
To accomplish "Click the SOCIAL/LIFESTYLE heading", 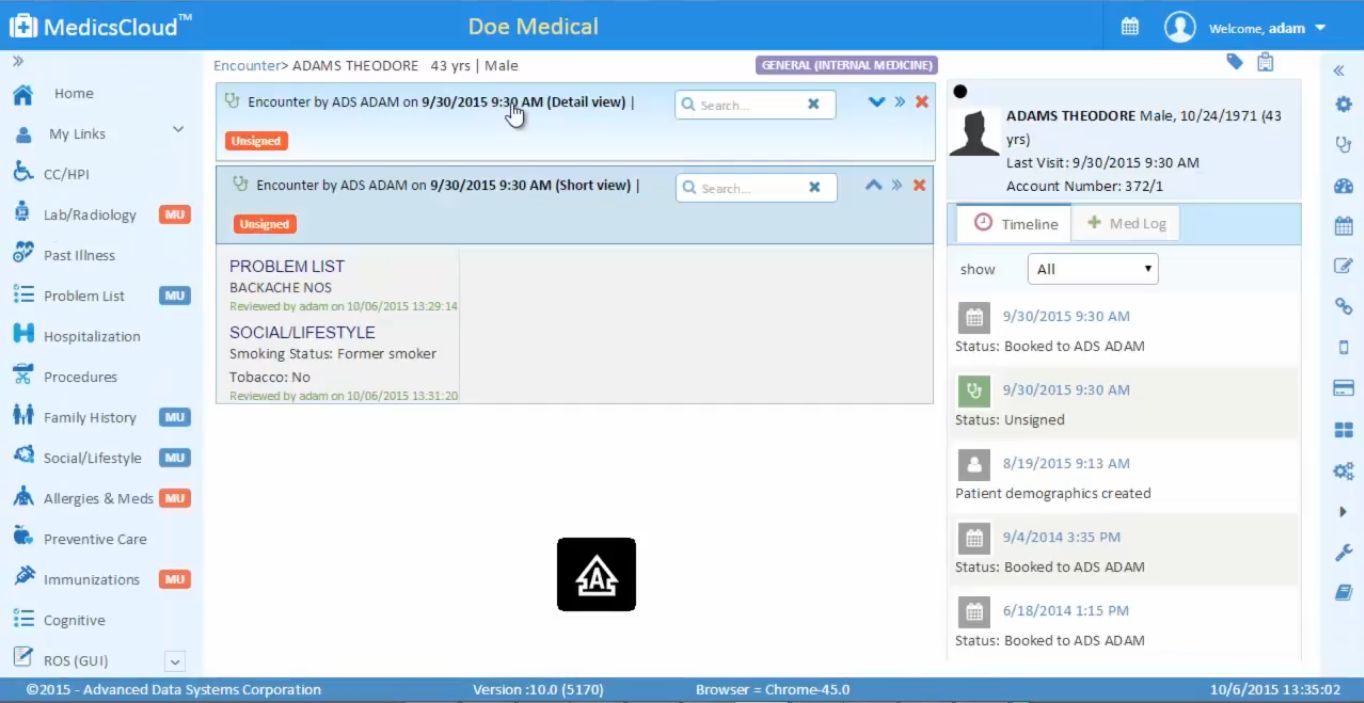I will [302, 332].
